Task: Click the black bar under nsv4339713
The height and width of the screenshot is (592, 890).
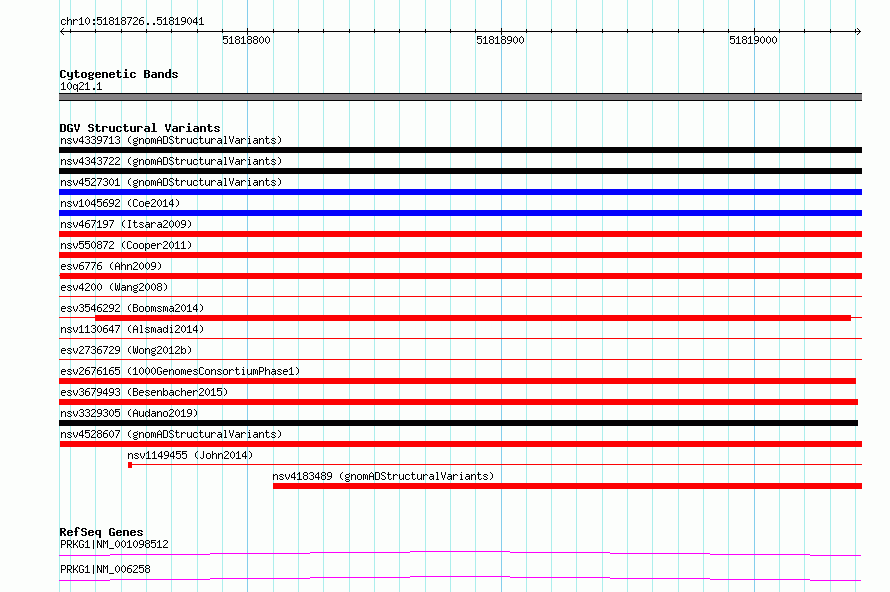Action: pyautogui.click(x=460, y=150)
